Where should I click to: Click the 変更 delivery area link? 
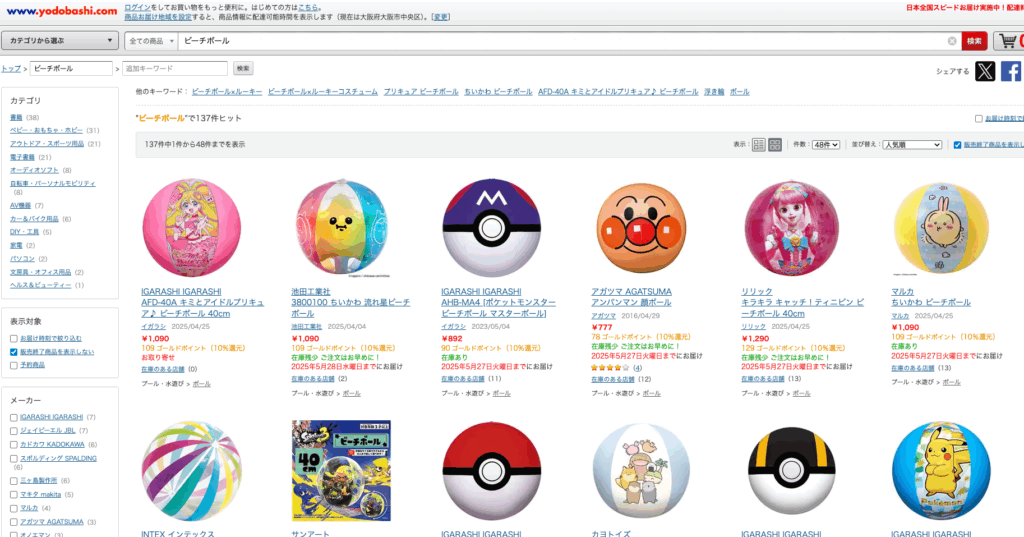(x=441, y=17)
